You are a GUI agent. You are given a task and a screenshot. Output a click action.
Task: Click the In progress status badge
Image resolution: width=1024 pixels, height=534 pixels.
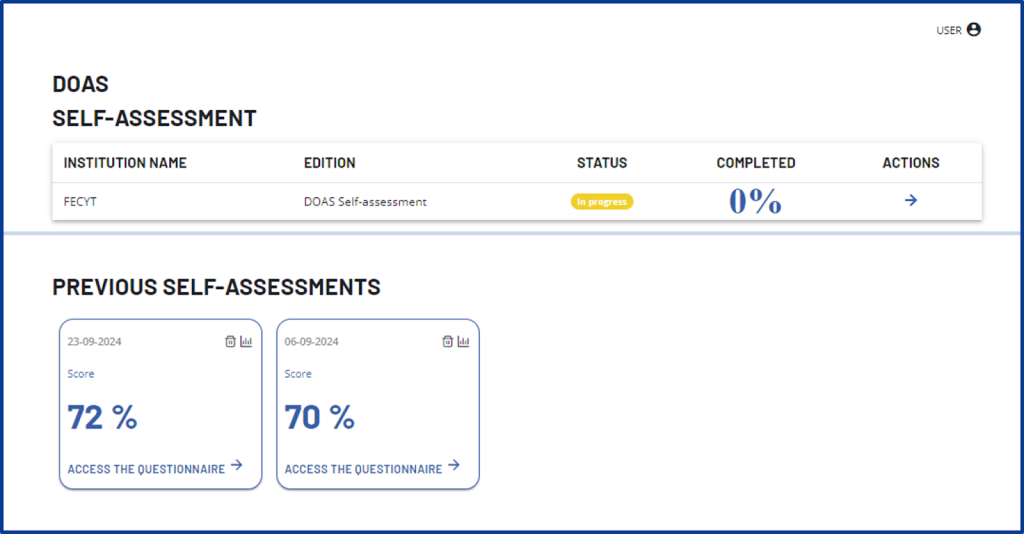pyautogui.click(x=602, y=202)
